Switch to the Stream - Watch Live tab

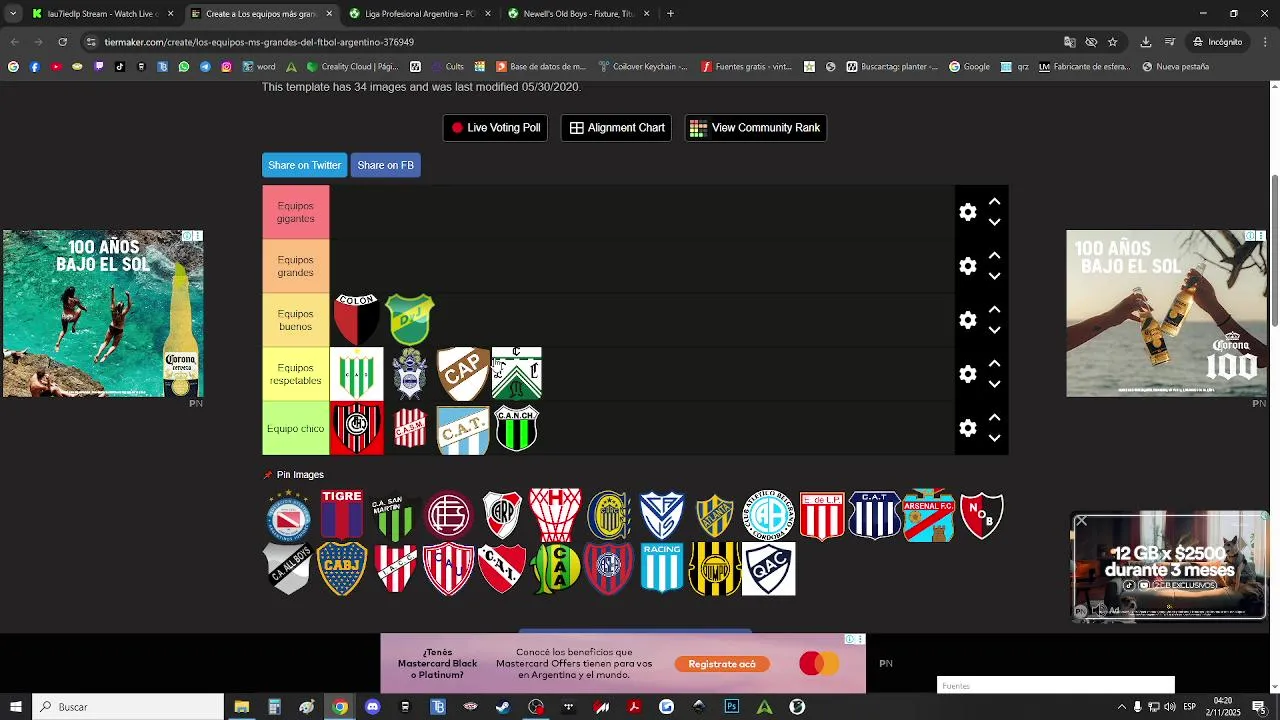pyautogui.click(x=102, y=14)
